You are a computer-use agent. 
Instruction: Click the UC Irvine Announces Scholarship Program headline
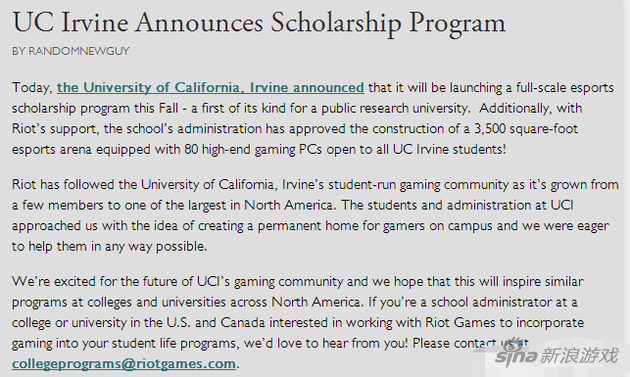pyautogui.click(x=259, y=23)
